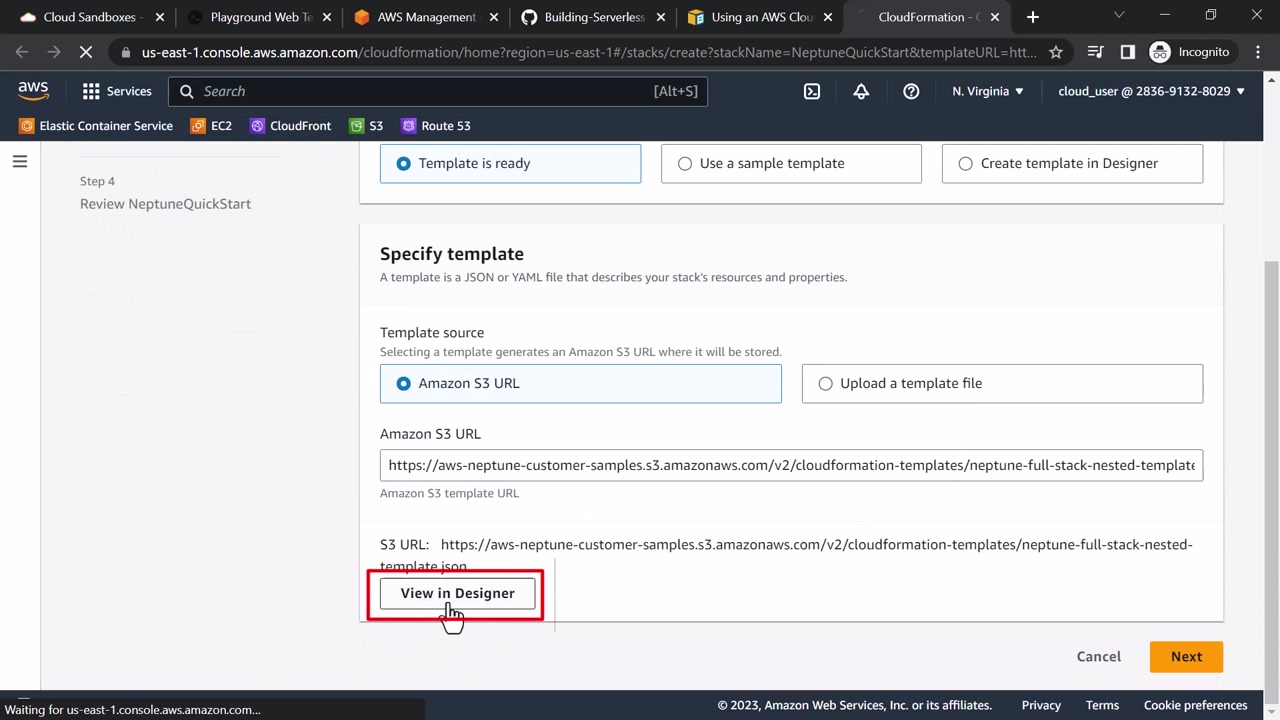
Task: Click the View in Designer button
Action: tap(458, 593)
